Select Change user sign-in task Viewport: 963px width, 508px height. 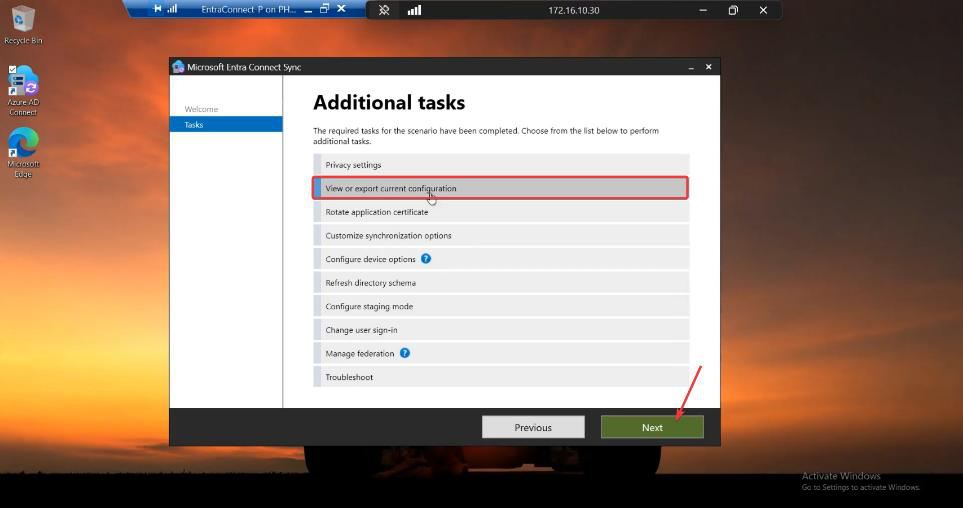tap(501, 330)
